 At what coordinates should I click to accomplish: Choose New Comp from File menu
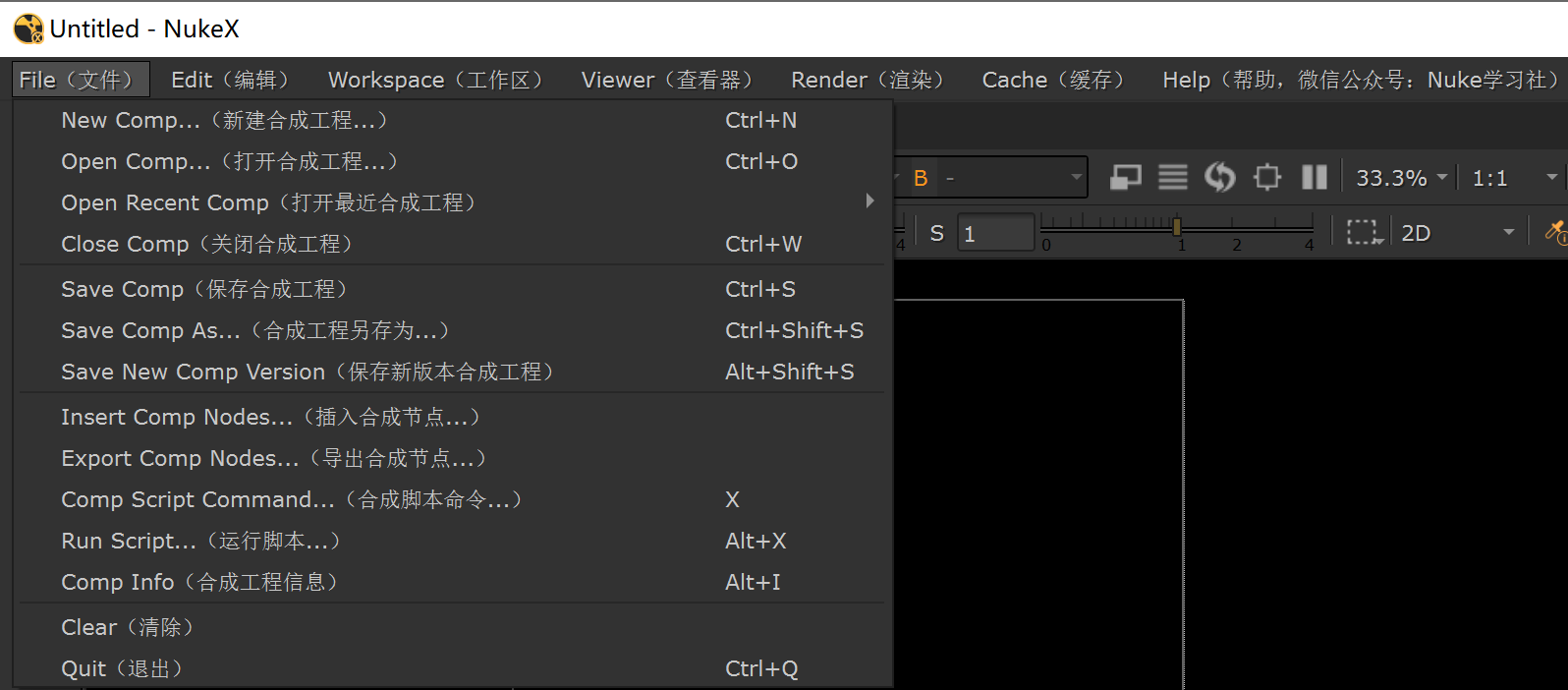tap(453, 120)
